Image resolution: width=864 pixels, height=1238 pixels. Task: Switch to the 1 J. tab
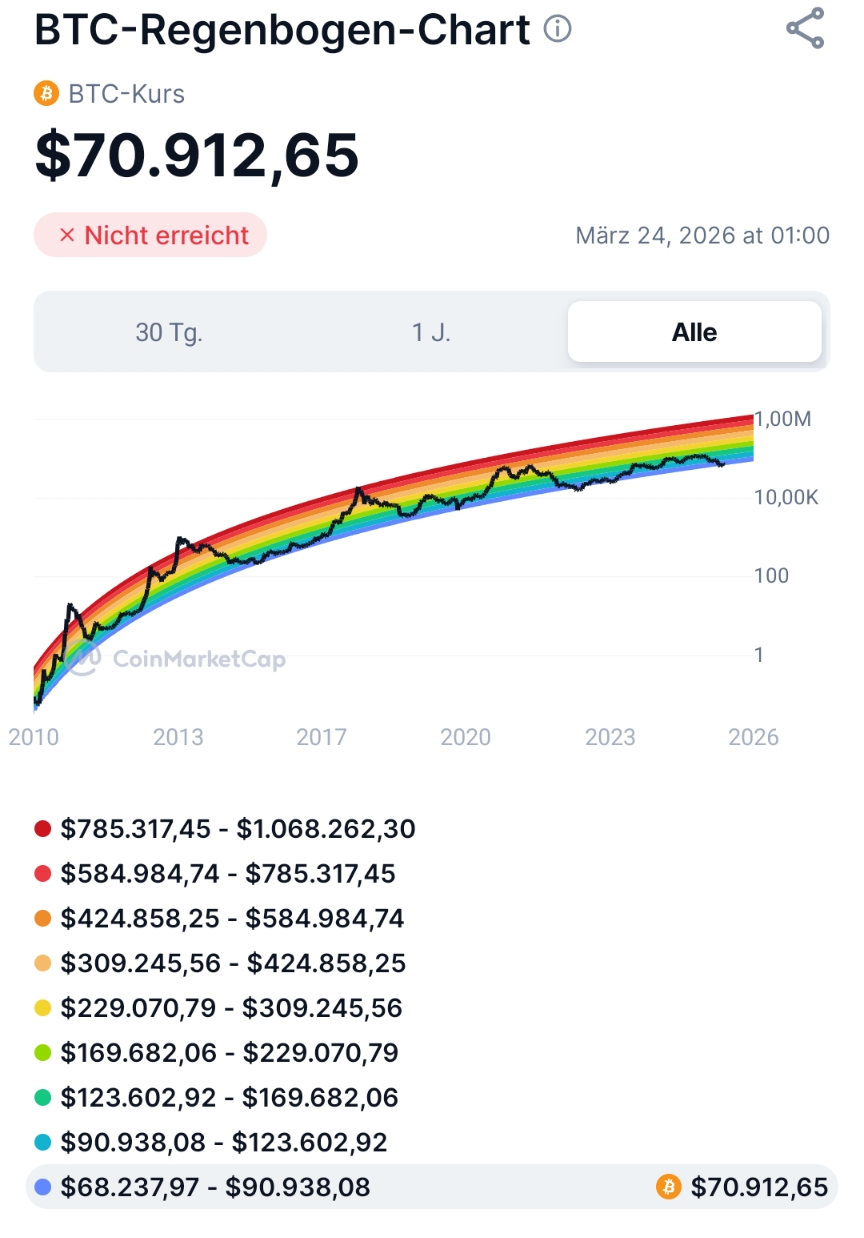point(431,331)
